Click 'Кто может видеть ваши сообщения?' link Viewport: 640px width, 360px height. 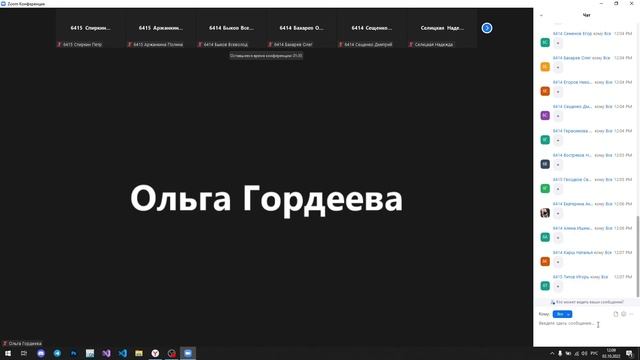point(587,302)
